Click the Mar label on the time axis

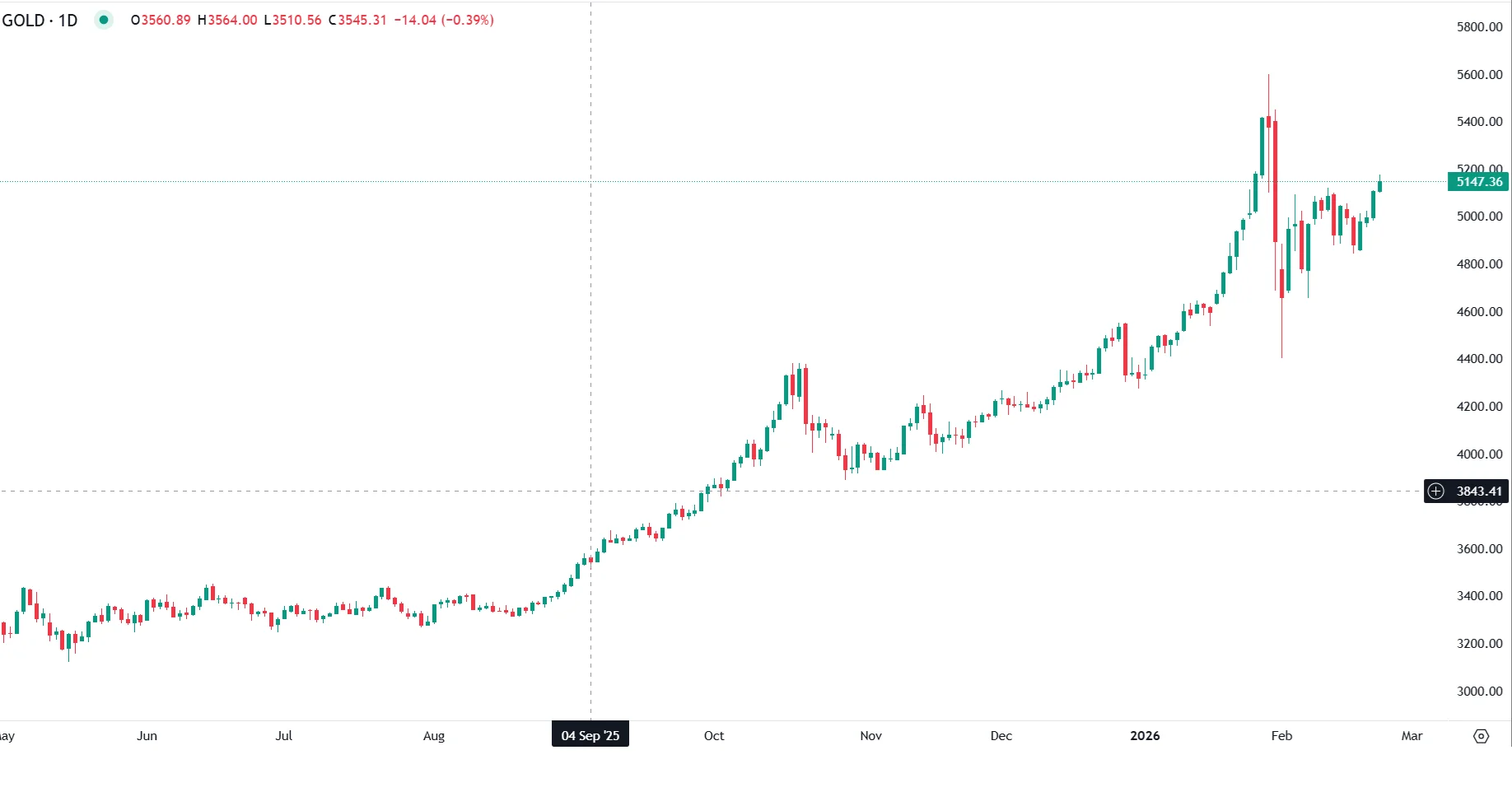[x=1412, y=735]
